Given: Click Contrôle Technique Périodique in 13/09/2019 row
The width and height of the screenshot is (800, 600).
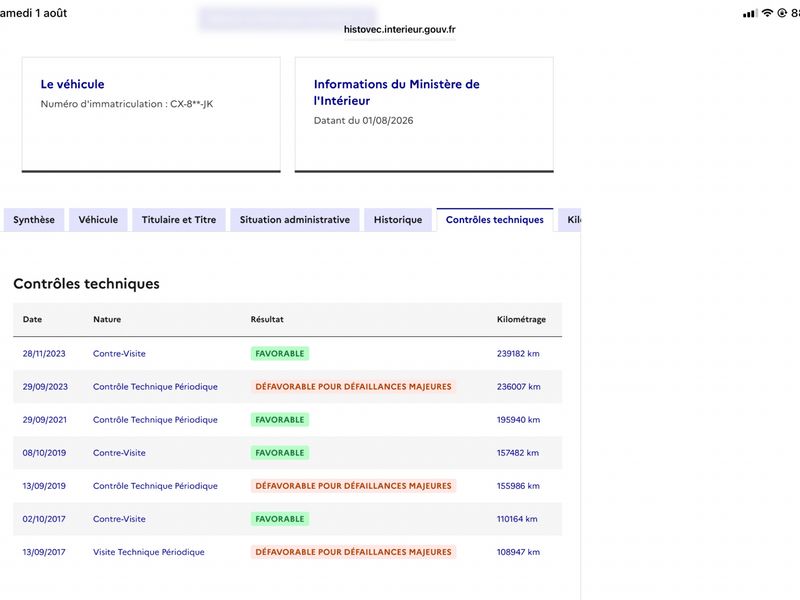Looking at the screenshot, I should tap(155, 486).
